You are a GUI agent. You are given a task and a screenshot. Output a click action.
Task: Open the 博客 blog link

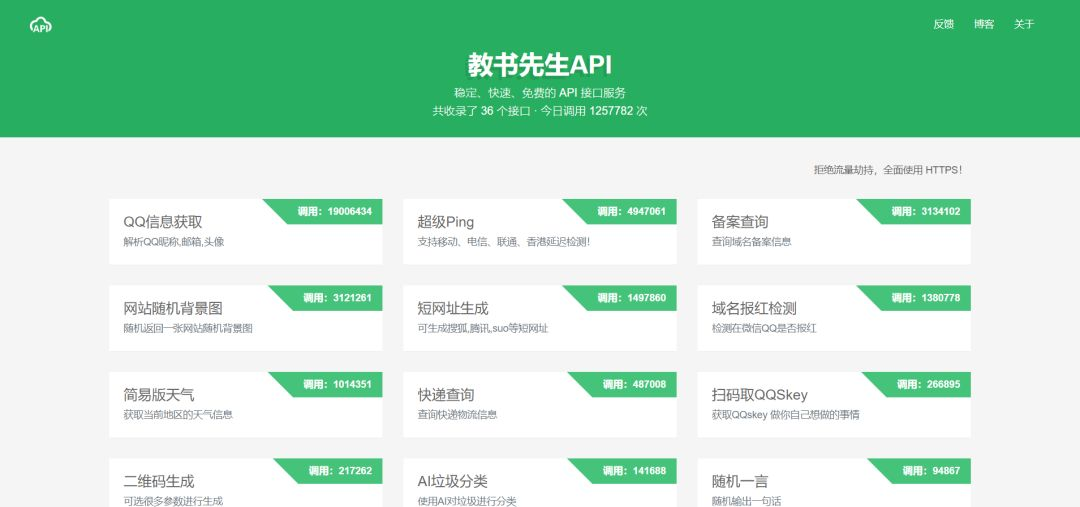(x=984, y=24)
